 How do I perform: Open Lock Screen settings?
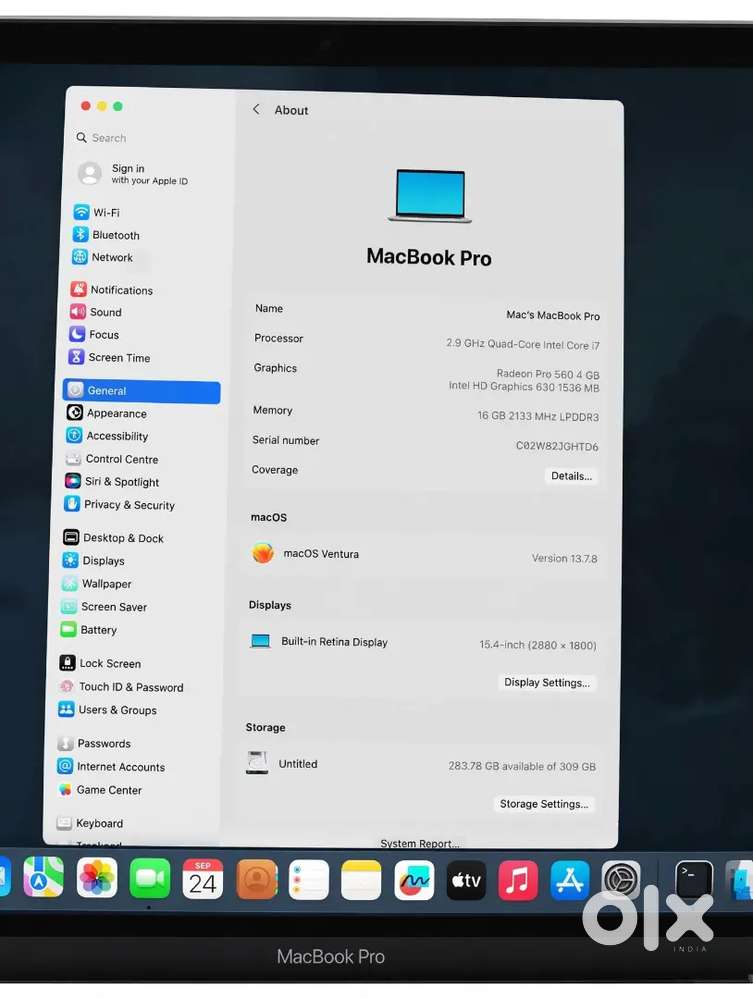[100, 663]
